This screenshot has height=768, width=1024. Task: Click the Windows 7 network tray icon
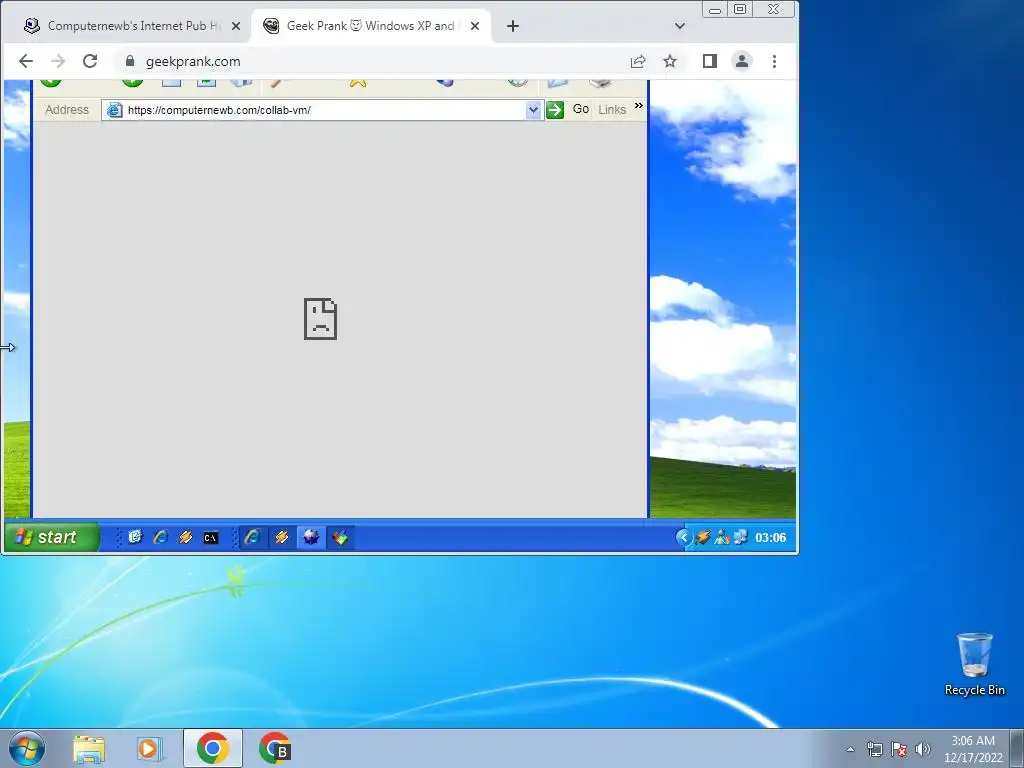pos(874,749)
